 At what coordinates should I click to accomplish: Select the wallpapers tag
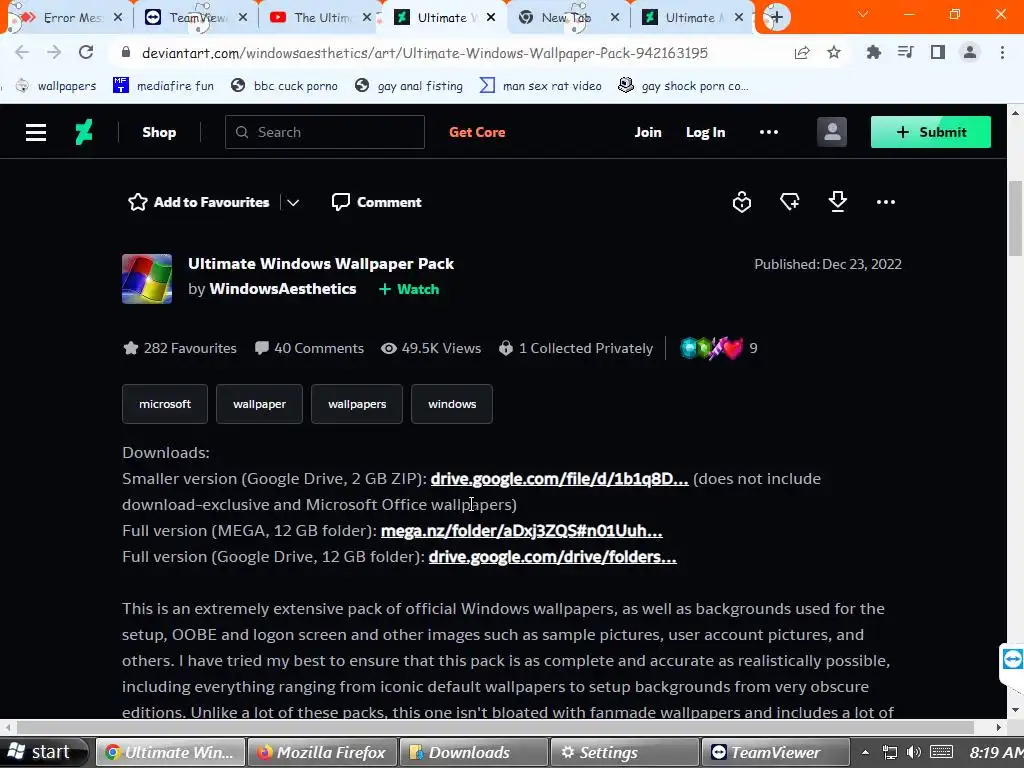pos(357,404)
